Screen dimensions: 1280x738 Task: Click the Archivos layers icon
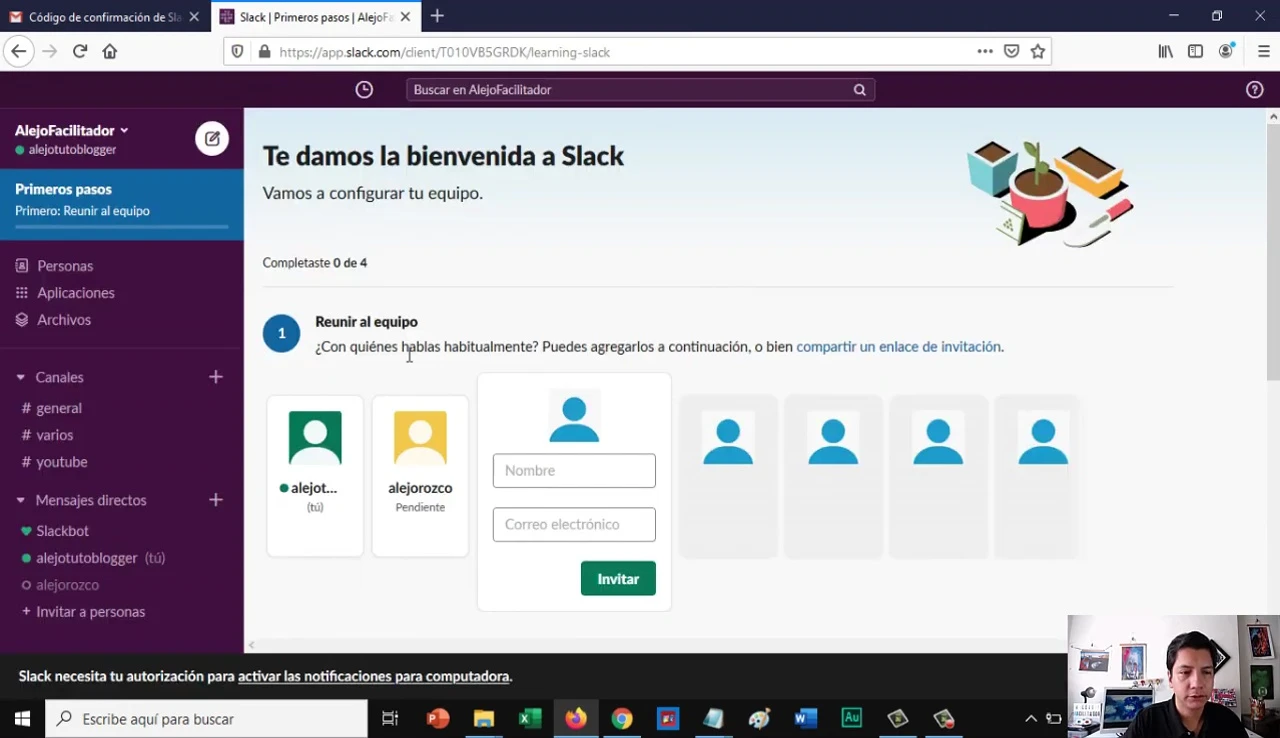(22, 320)
